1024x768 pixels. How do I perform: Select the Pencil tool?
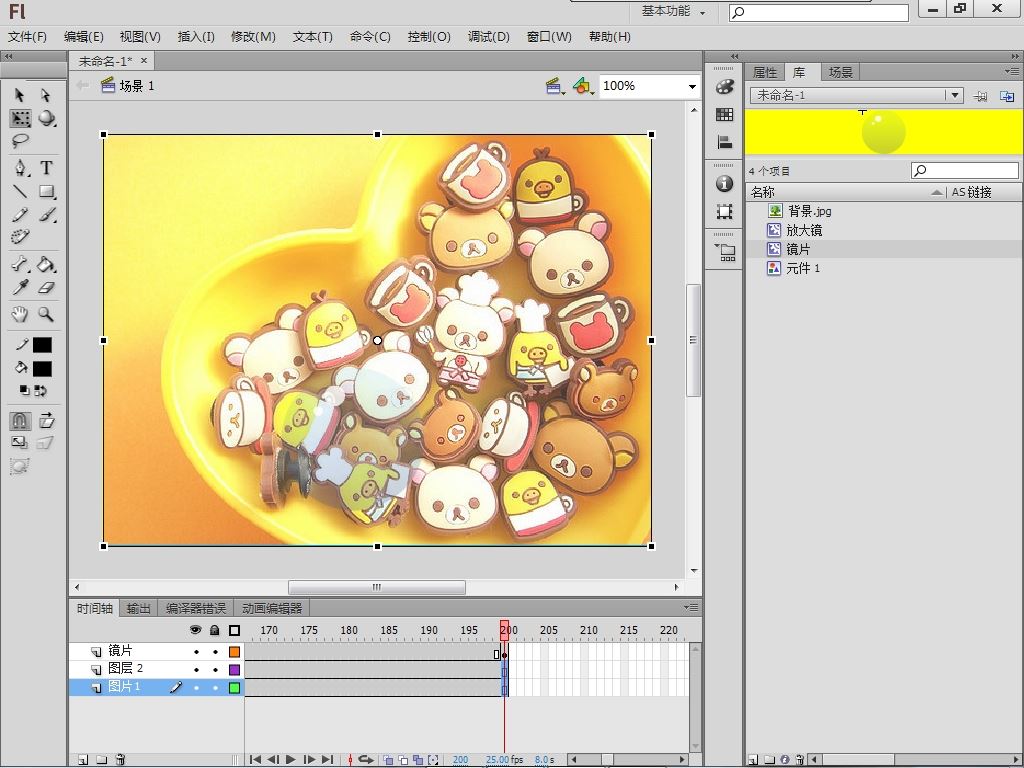tap(20, 214)
